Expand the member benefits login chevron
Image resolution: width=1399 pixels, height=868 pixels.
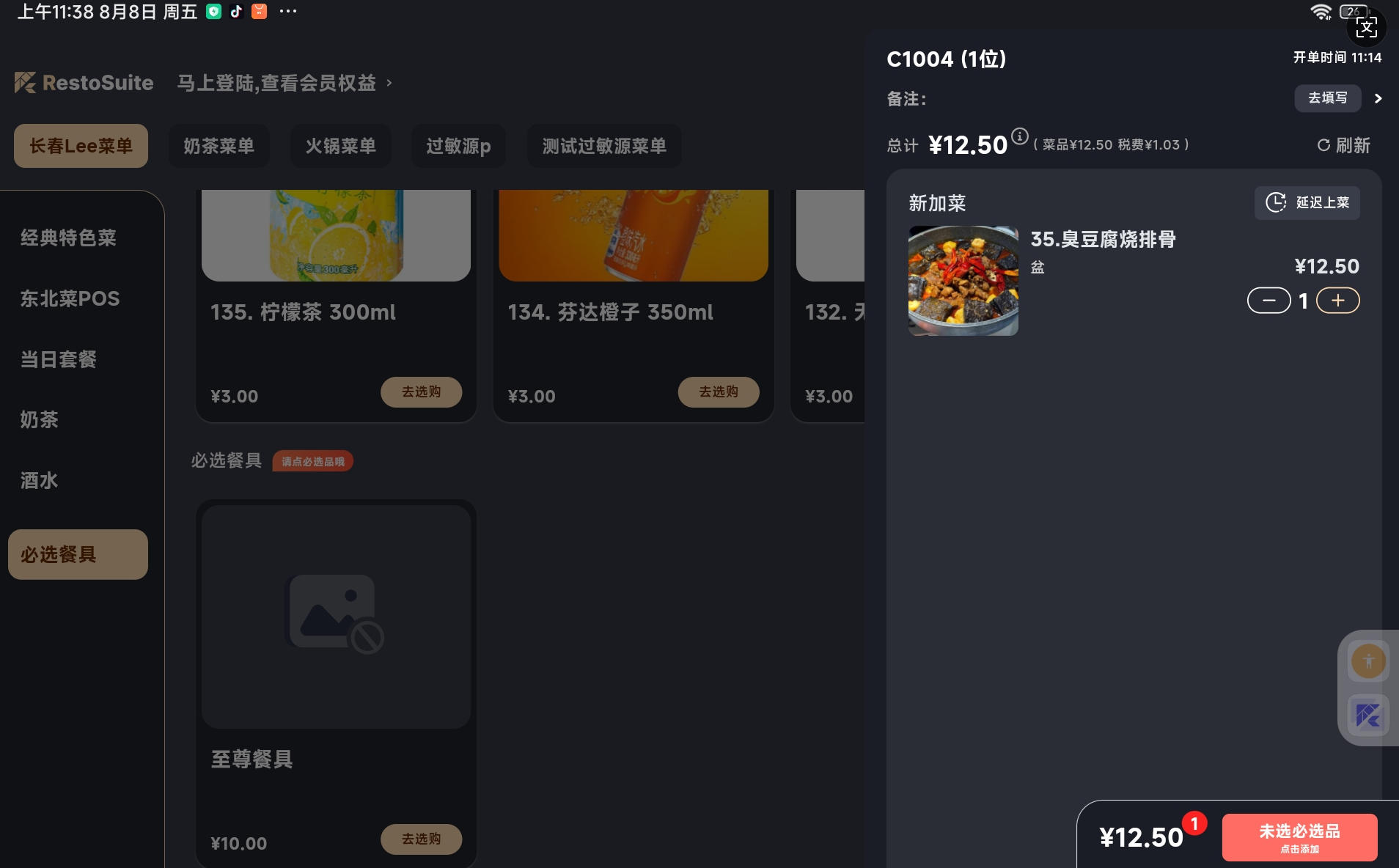[x=389, y=83]
